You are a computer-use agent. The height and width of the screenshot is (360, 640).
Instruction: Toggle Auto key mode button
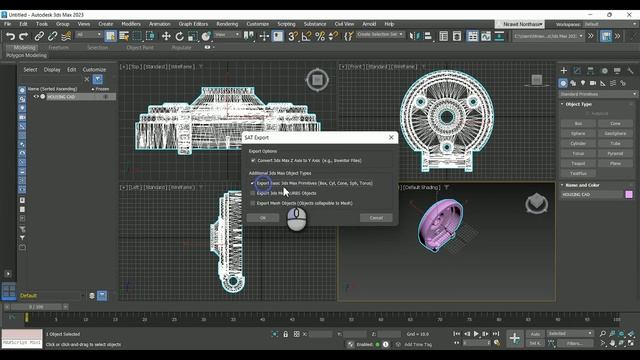point(535,334)
